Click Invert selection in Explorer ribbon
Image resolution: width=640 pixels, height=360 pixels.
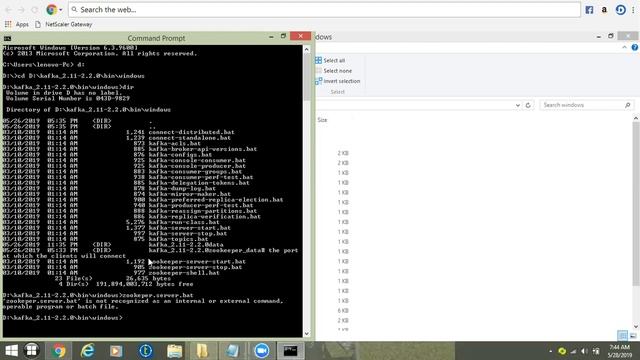point(338,81)
